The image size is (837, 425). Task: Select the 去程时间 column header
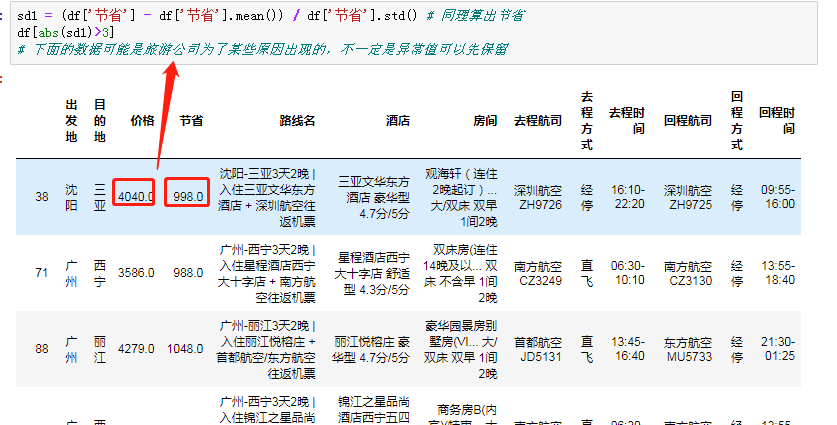(x=627, y=121)
